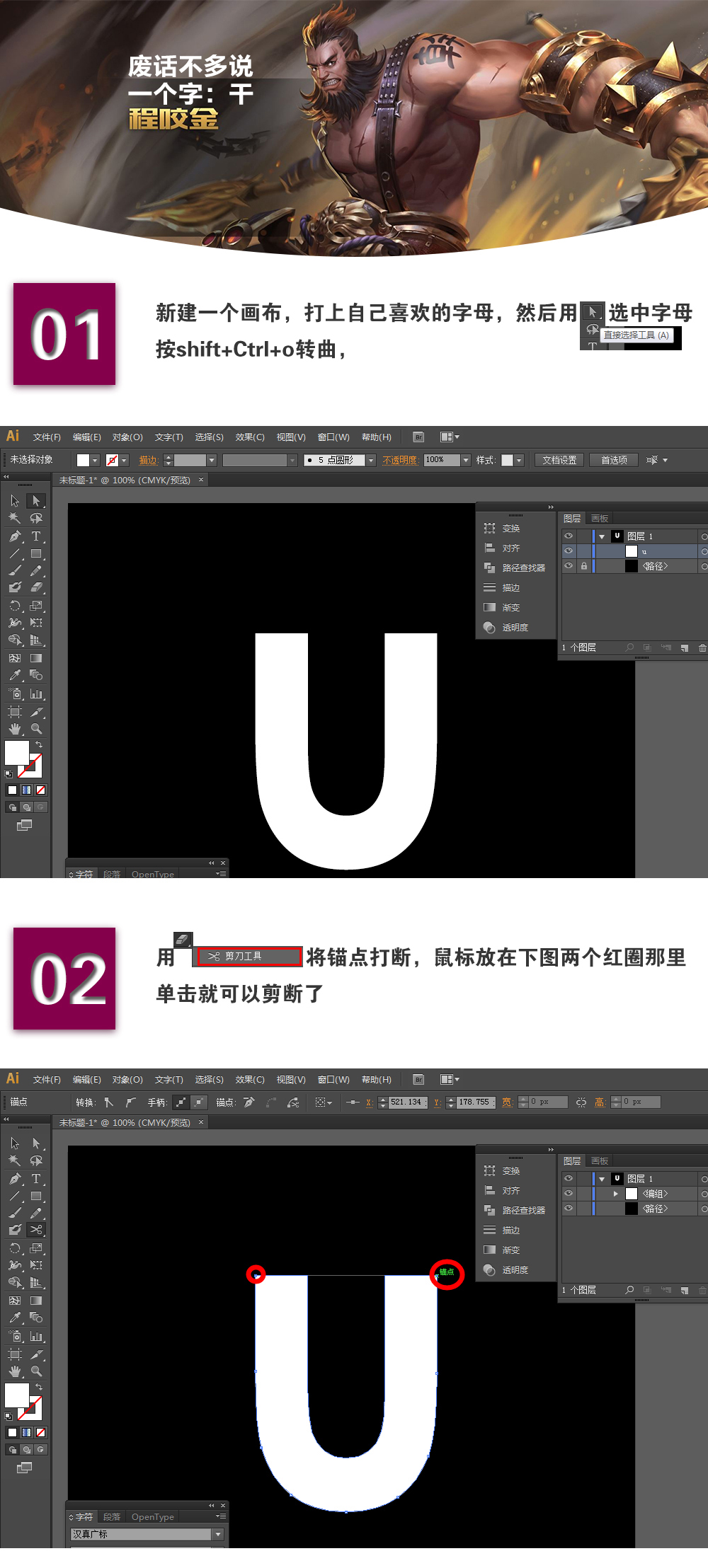The width and height of the screenshot is (708, 1568).
Task: Toggle visibility of 图层 1 in step 02
Action: pyautogui.click(x=569, y=1178)
